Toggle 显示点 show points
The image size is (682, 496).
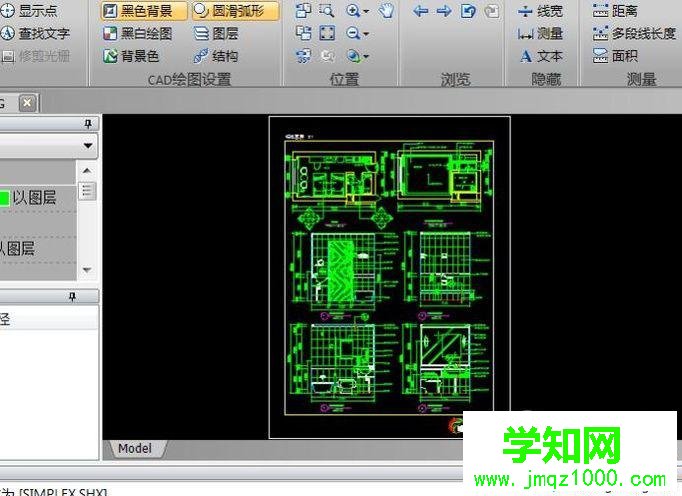[29, 11]
